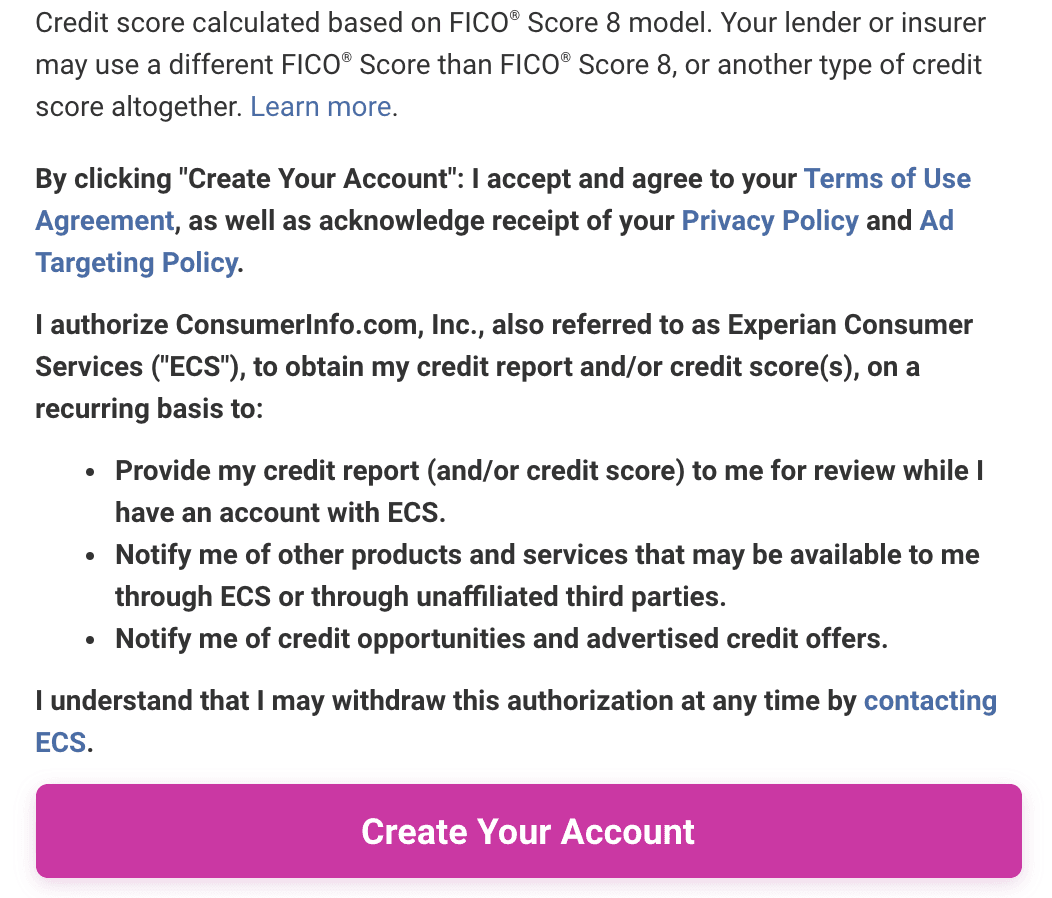This screenshot has height=898, width=1052.
Task: Open the Privacy Policy link
Action: [770, 221]
